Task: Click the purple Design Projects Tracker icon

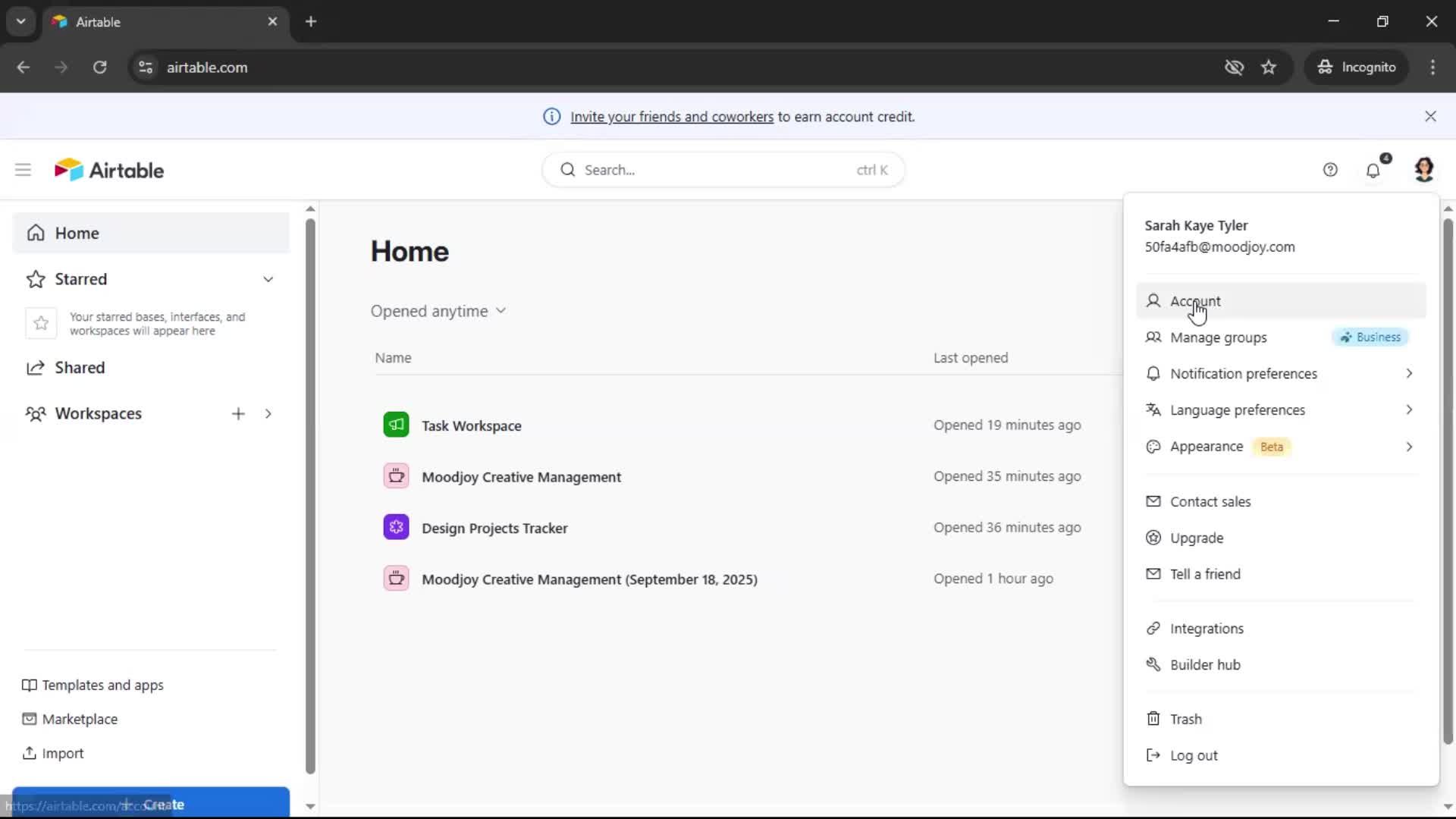Action: pyautogui.click(x=396, y=527)
